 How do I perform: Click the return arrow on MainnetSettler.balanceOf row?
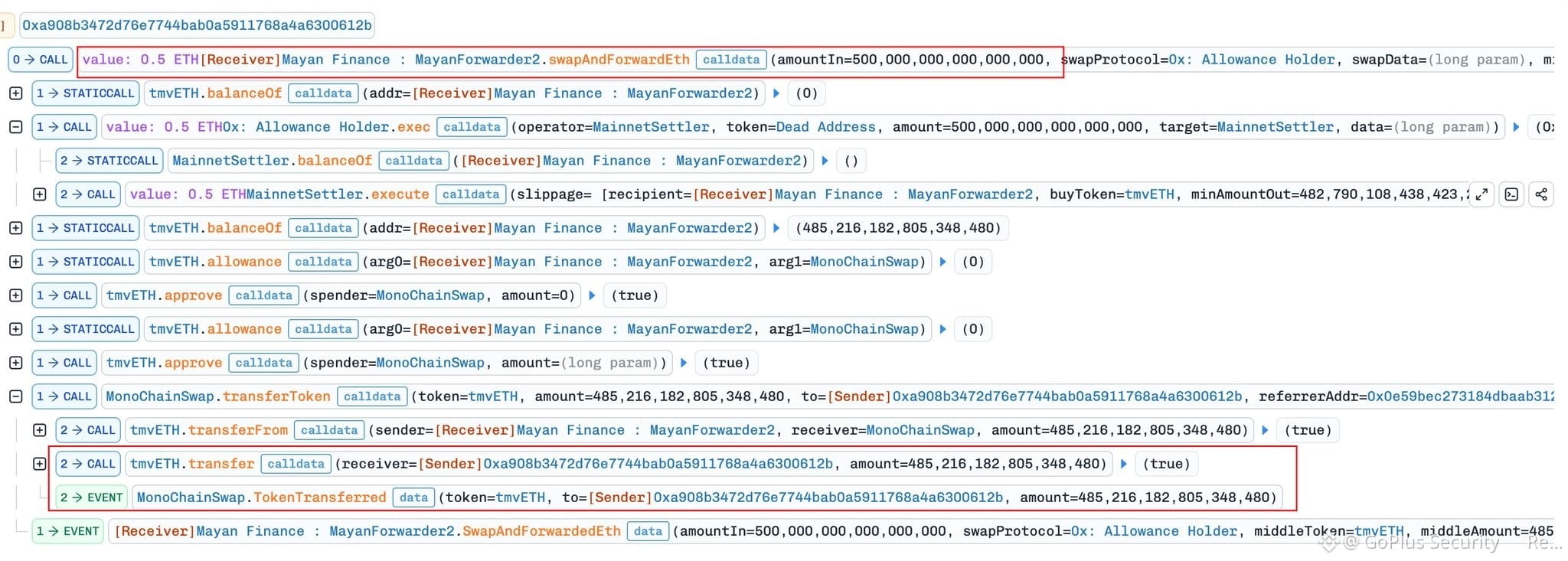[825, 161]
